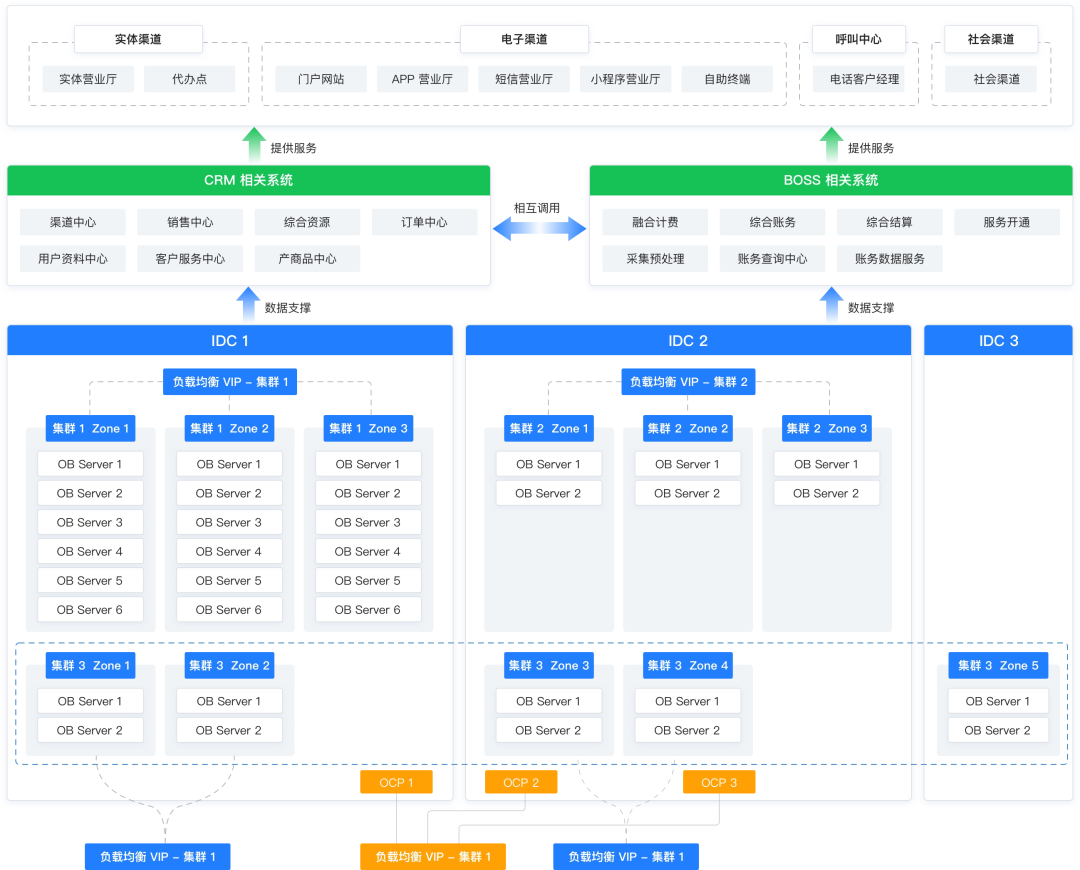This screenshot has width=1080, height=870.
Task: Select the APP 营业厅 box
Action: 422,79
